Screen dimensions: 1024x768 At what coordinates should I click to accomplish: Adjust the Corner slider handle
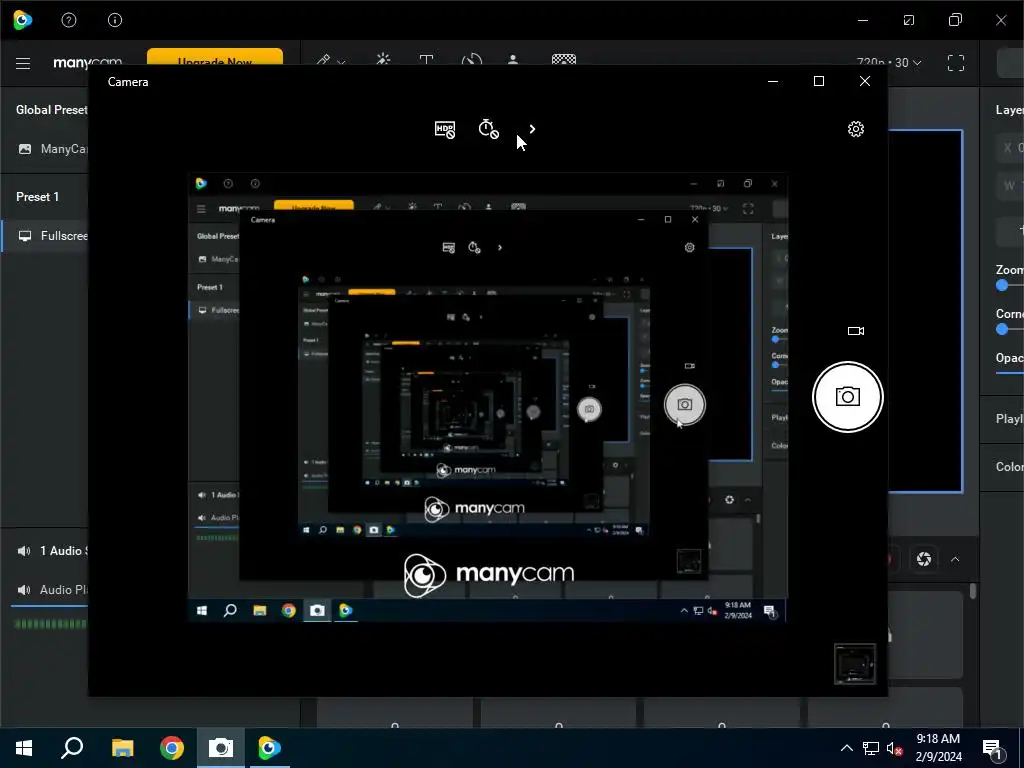(x=1002, y=329)
